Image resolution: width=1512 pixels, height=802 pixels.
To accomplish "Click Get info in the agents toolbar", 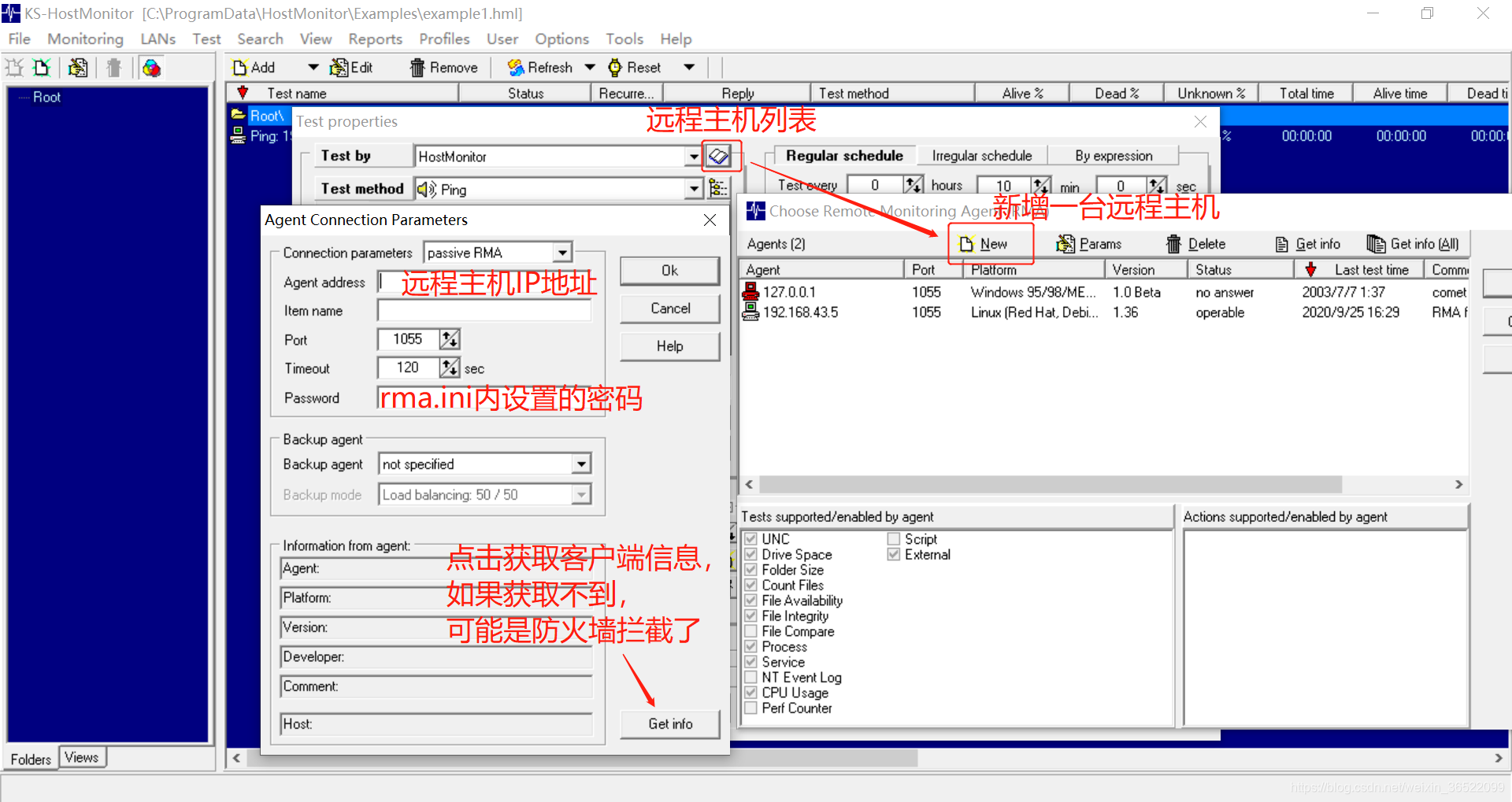I will 1308,244.
